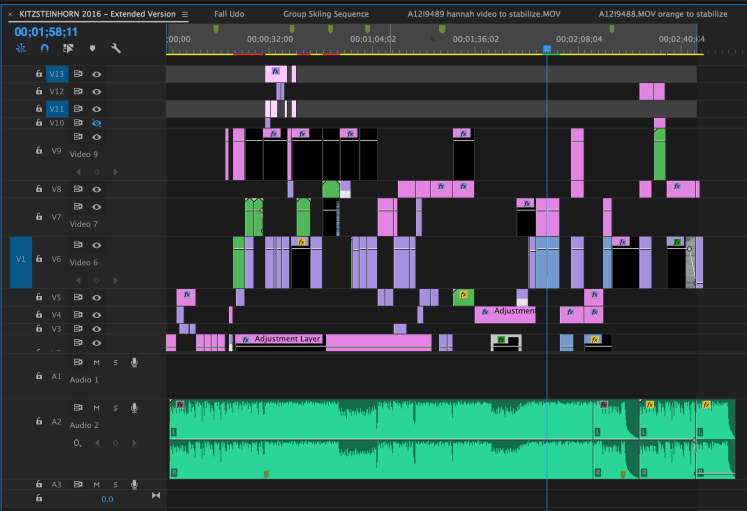Click the V1 source patch button
This screenshot has height=511, width=747.
(21, 260)
